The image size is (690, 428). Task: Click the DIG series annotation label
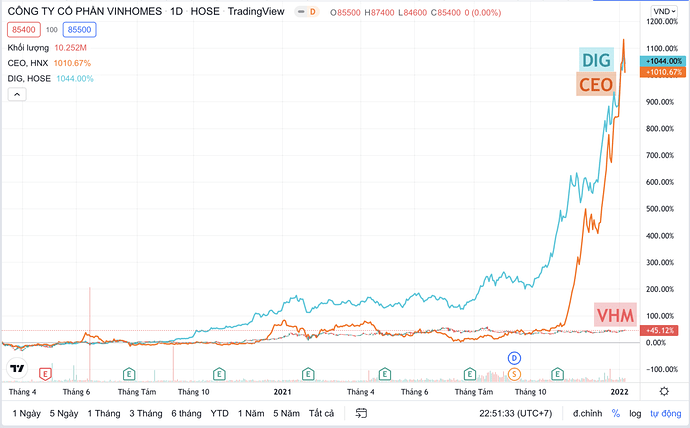click(x=596, y=60)
